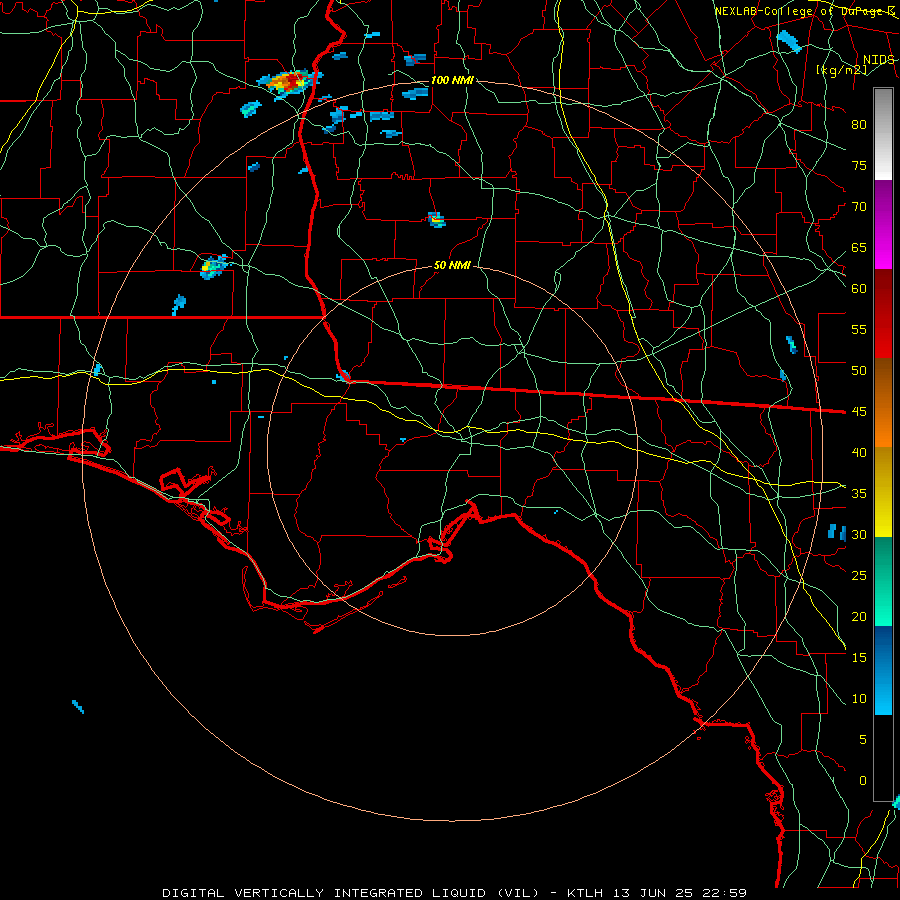
Task: Select the "40" value on the color scale
Action: tap(859, 452)
